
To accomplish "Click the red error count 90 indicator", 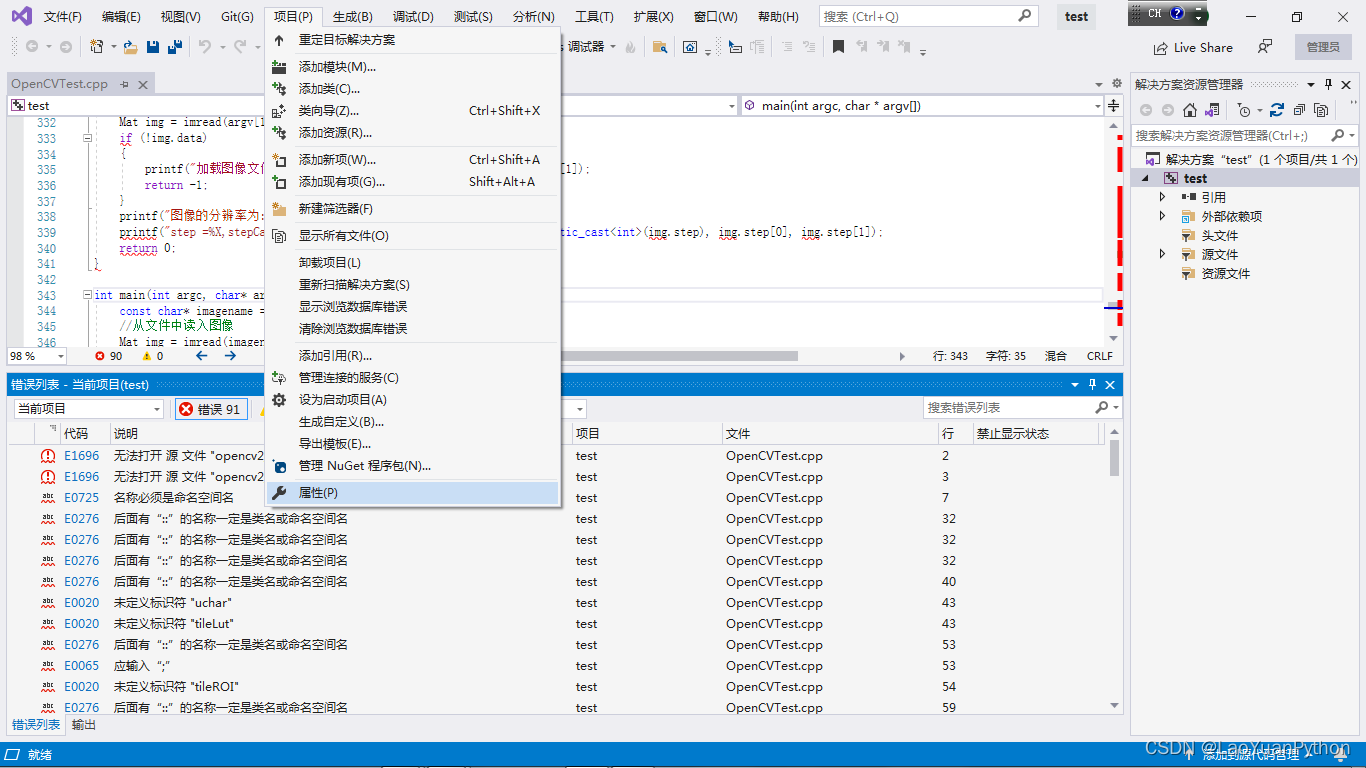I will pyautogui.click(x=108, y=356).
